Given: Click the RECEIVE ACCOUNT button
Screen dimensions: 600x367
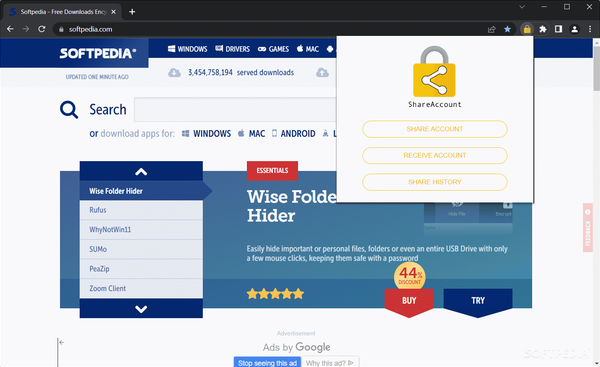Looking at the screenshot, I should coord(435,155).
